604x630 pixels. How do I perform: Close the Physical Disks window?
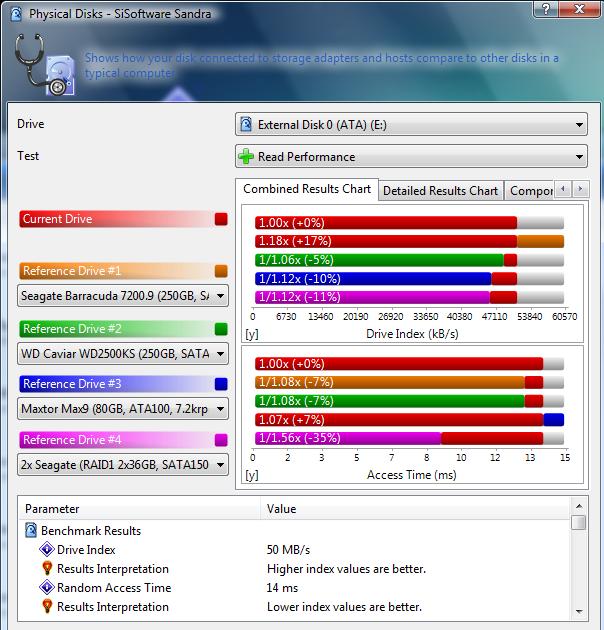coord(579,8)
